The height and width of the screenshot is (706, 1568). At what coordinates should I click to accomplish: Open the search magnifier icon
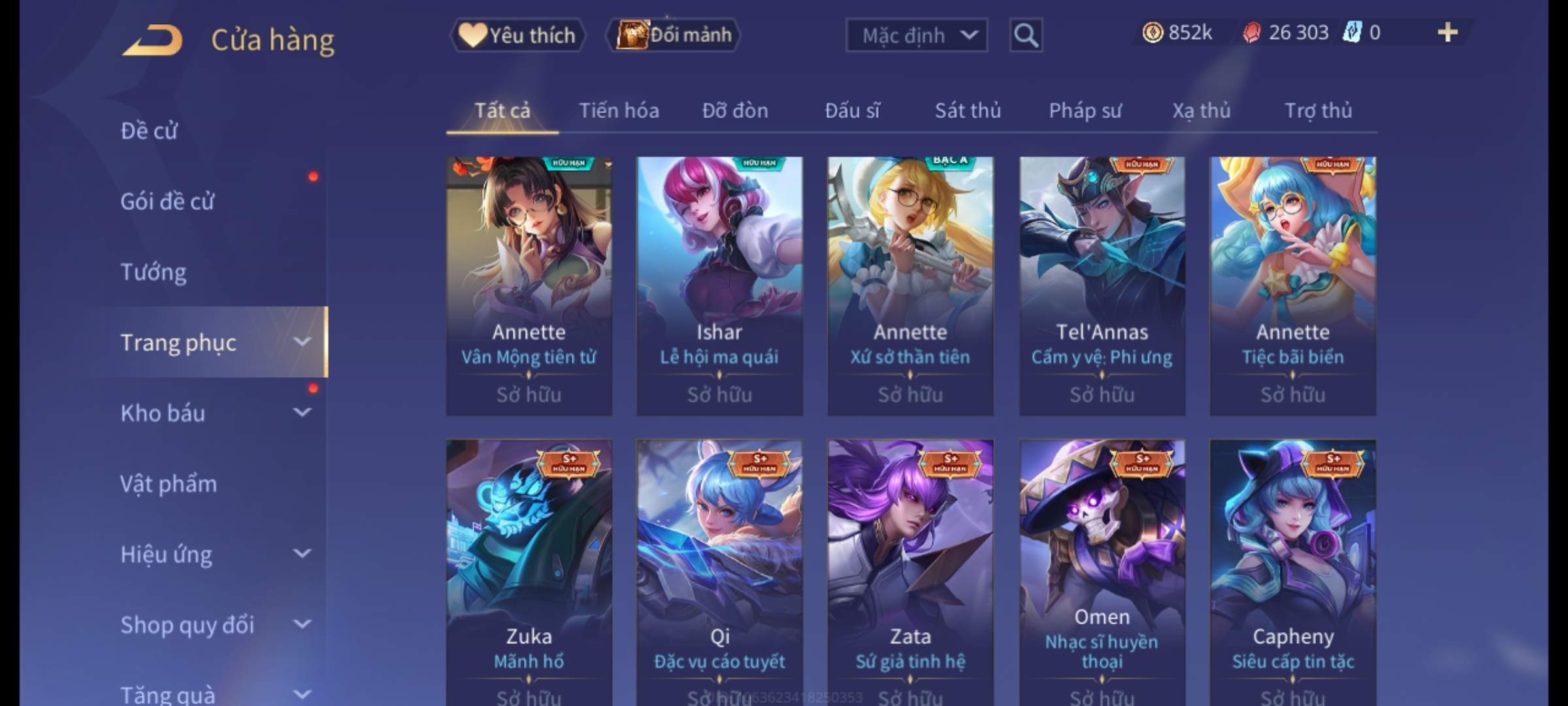coord(1026,35)
